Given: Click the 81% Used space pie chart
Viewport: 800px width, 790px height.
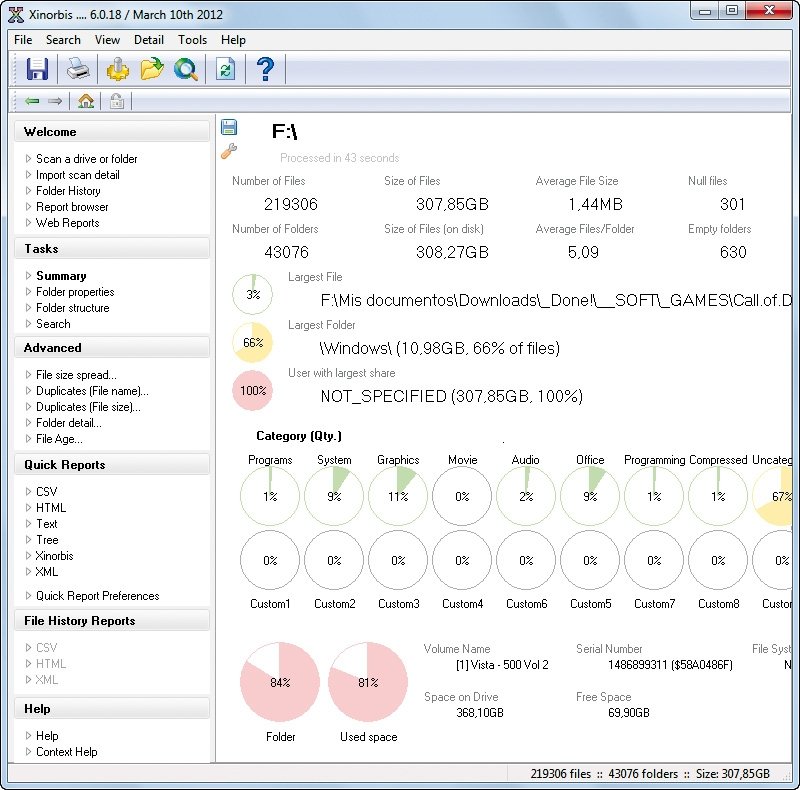Looking at the screenshot, I should [368, 682].
